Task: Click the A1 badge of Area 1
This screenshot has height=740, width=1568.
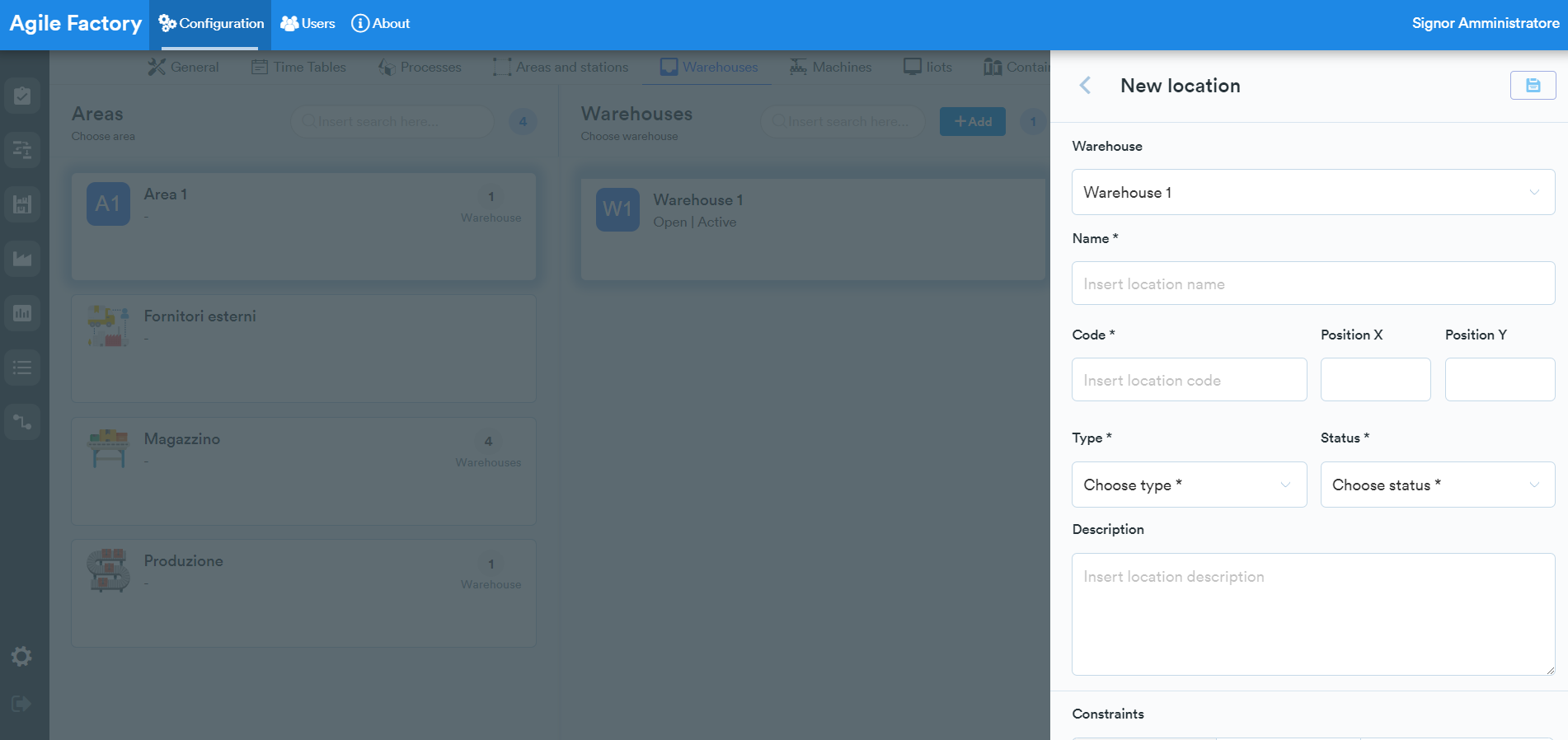Action: coord(108,204)
